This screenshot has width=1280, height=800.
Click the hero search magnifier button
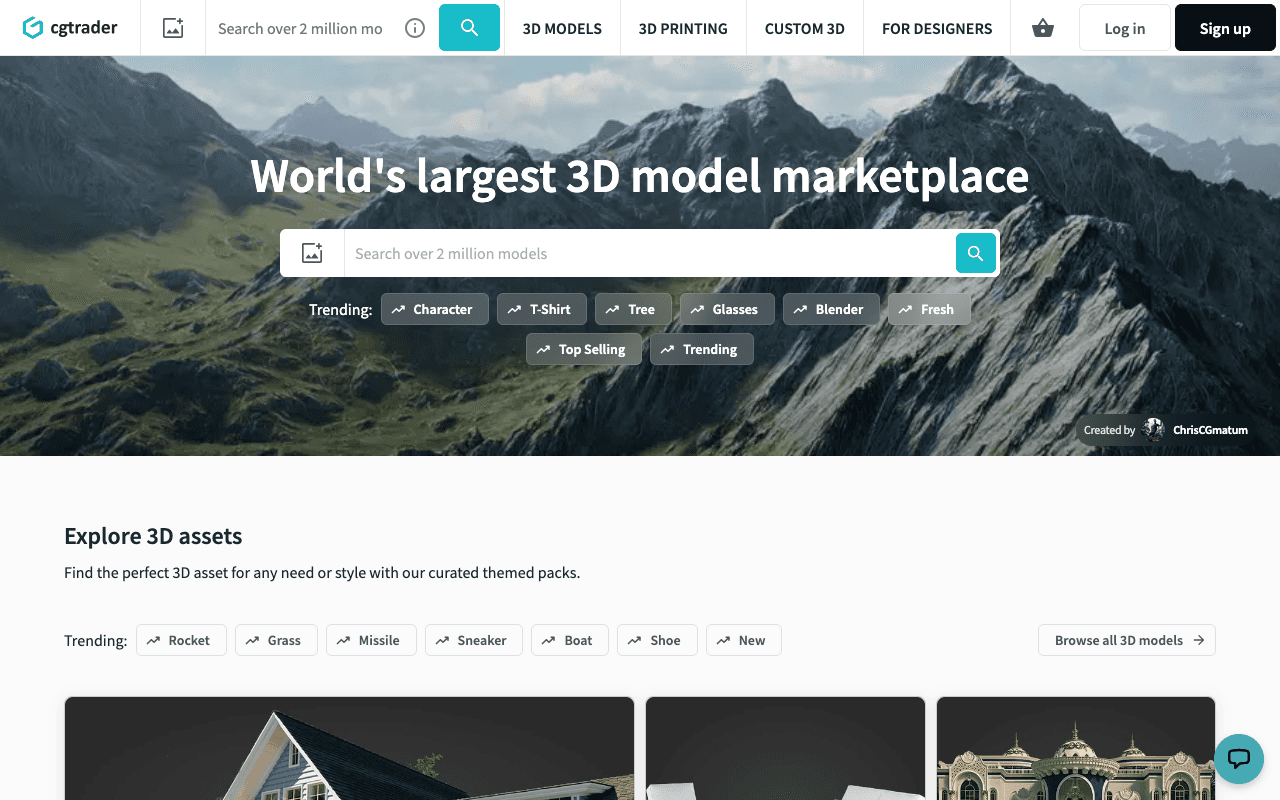coord(976,253)
